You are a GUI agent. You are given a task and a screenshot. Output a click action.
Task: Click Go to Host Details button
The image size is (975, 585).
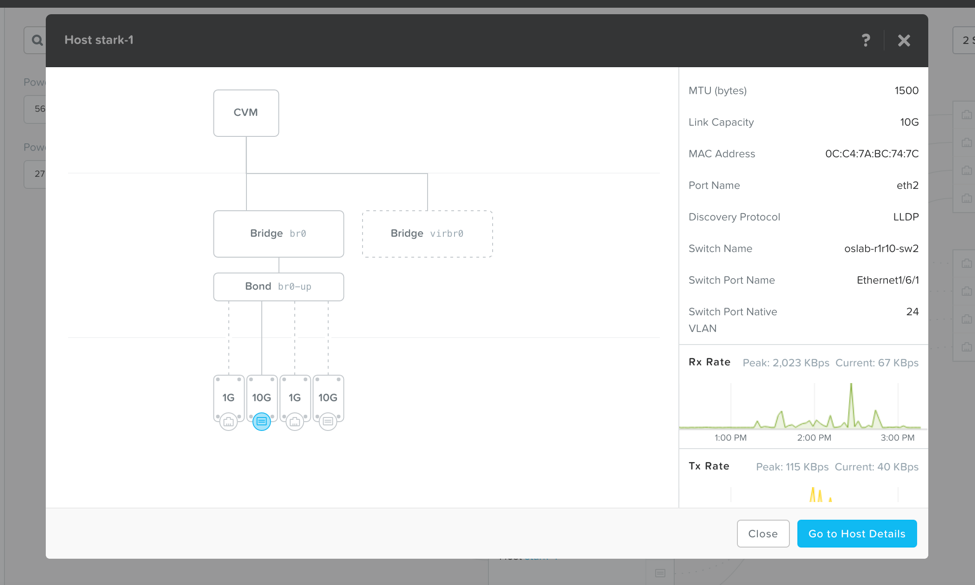point(857,533)
